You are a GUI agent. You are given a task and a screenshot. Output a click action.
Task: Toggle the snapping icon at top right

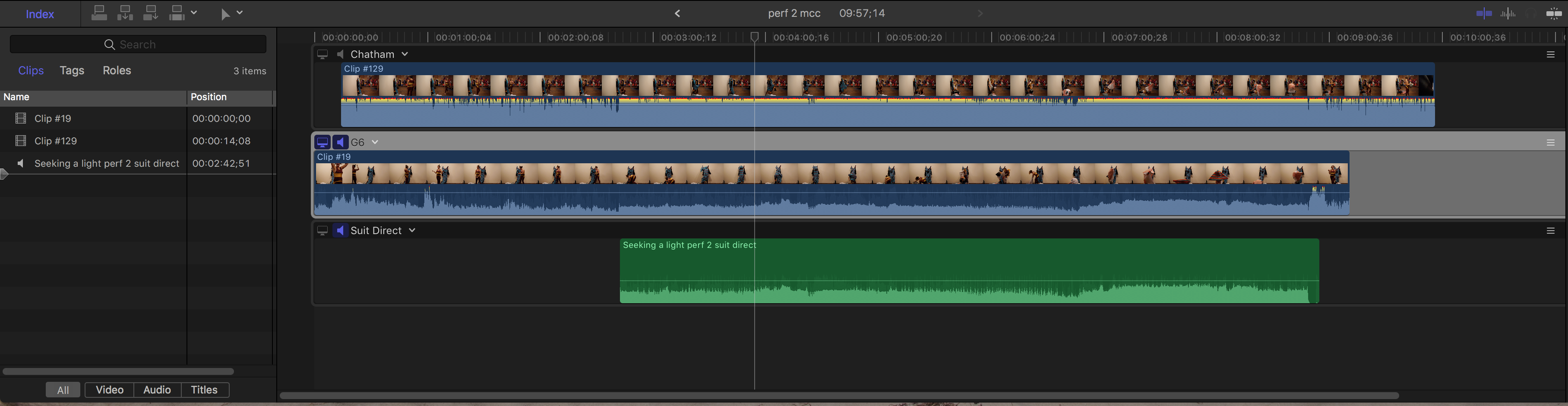1553,13
